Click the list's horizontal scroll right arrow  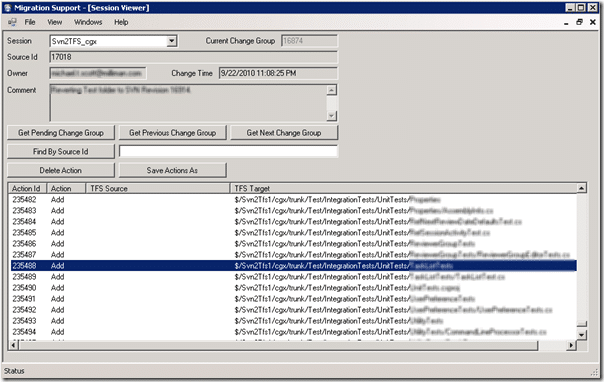(572, 345)
